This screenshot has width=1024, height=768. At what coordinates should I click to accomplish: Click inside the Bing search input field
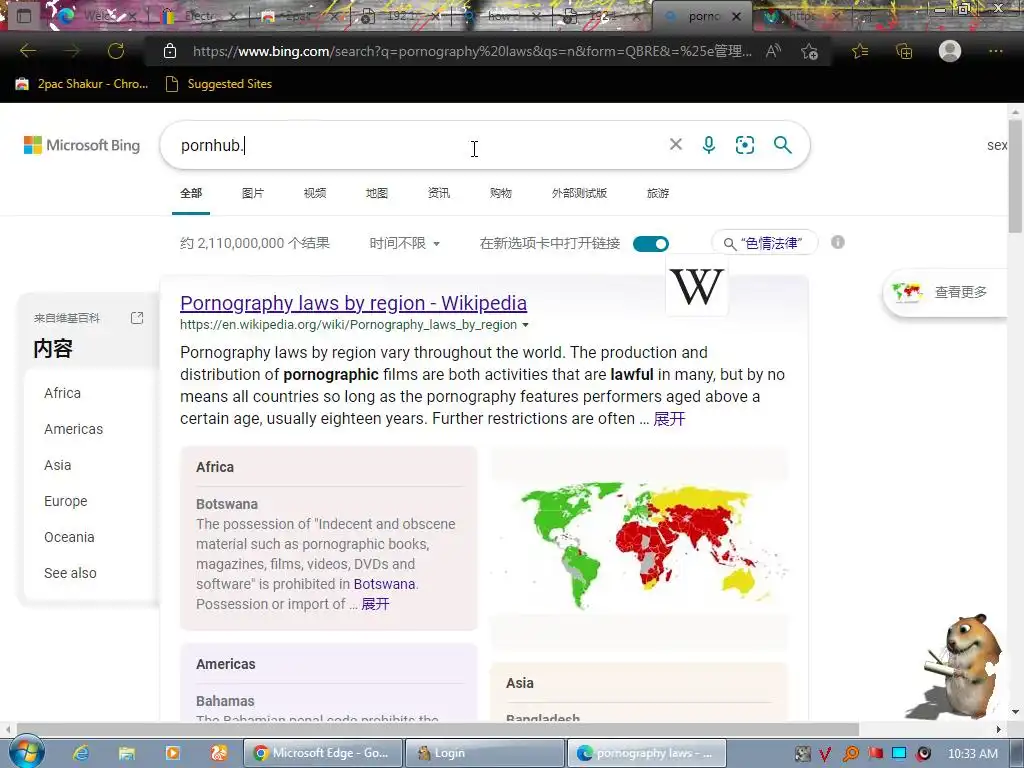click(x=418, y=145)
